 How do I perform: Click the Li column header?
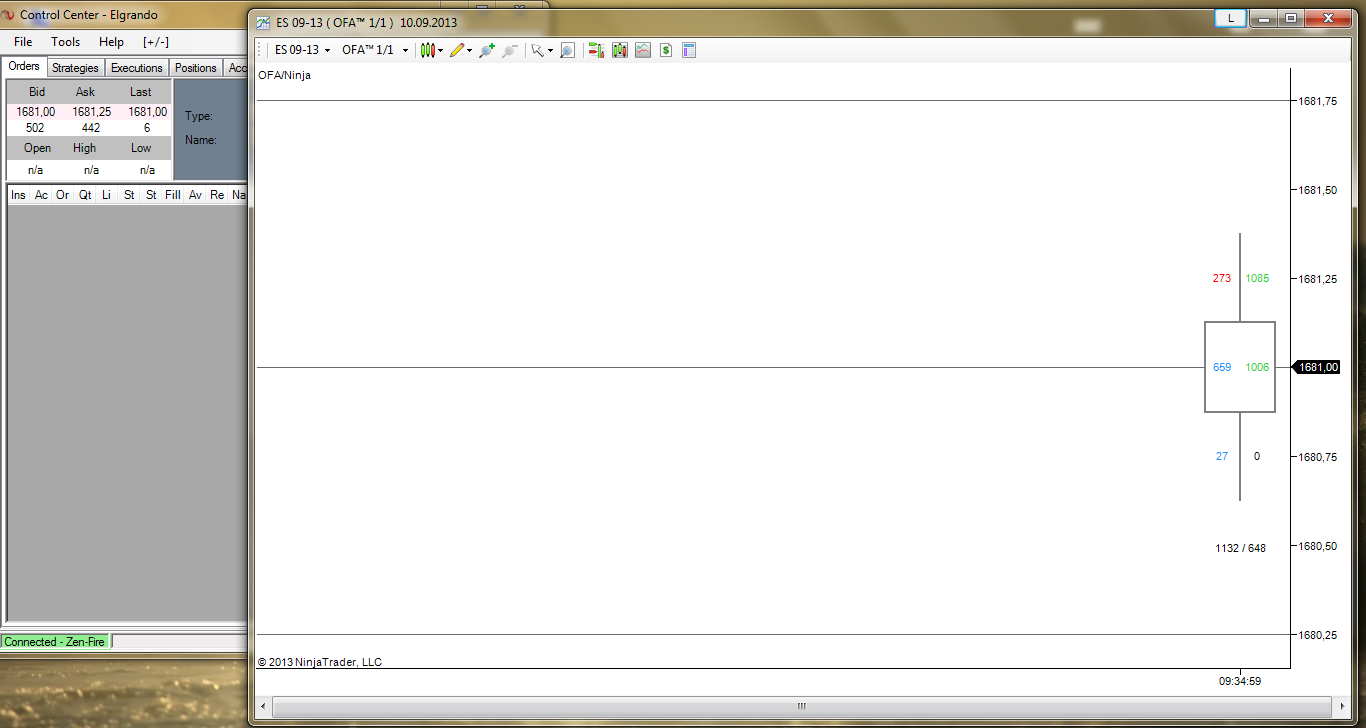pos(107,195)
